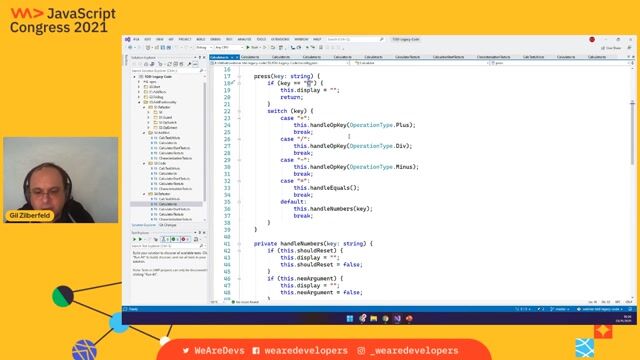Collapse the 04 Refactor folder
Viewport: 640px width, 360px height.
pyautogui.click(x=144, y=194)
